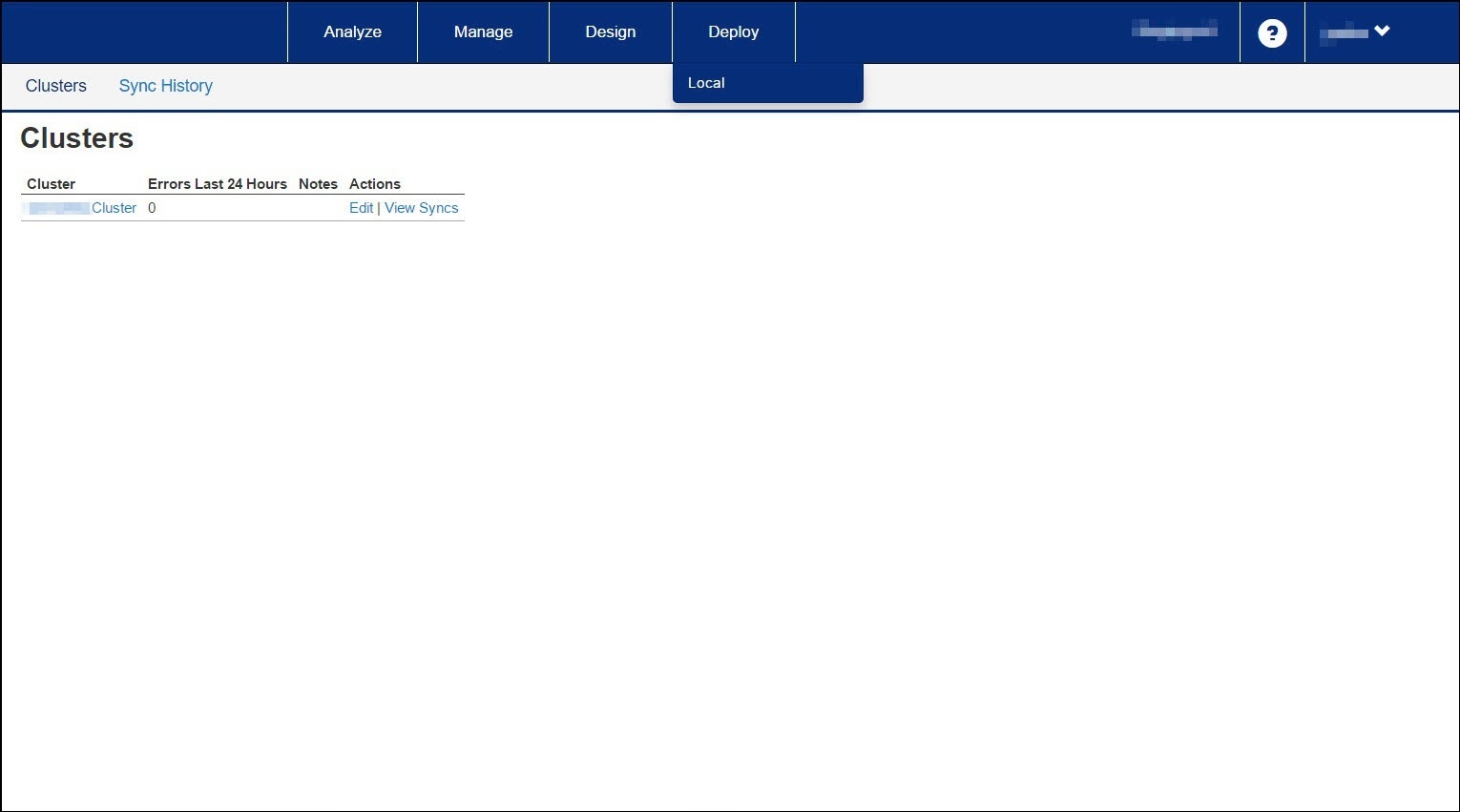Click the Cluster column header
This screenshot has width=1460, height=812.
[x=51, y=184]
